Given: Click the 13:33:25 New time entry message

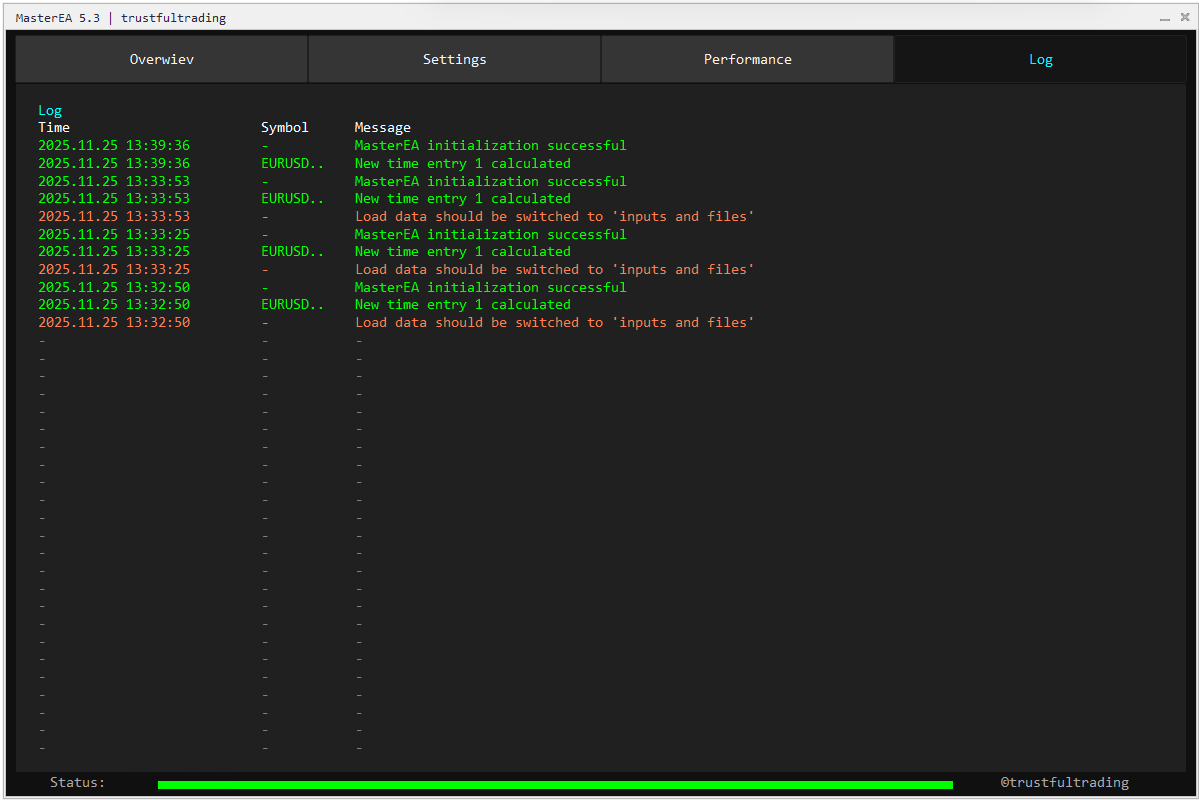Looking at the screenshot, I should 462,251.
